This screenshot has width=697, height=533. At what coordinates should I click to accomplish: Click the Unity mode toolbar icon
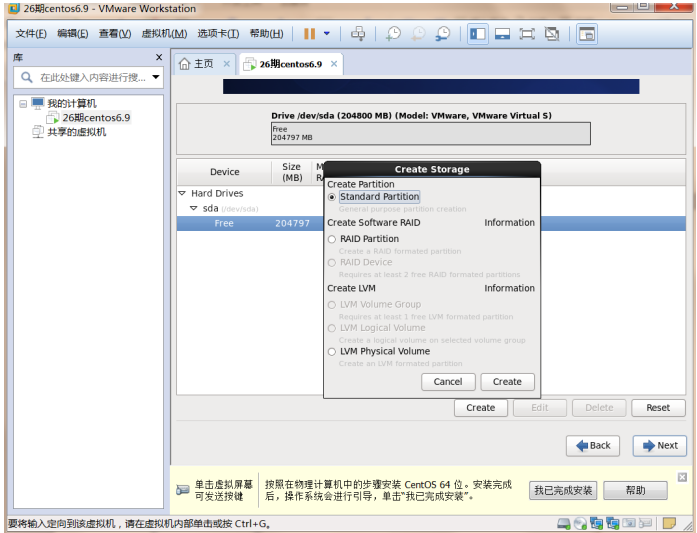pos(552,34)
